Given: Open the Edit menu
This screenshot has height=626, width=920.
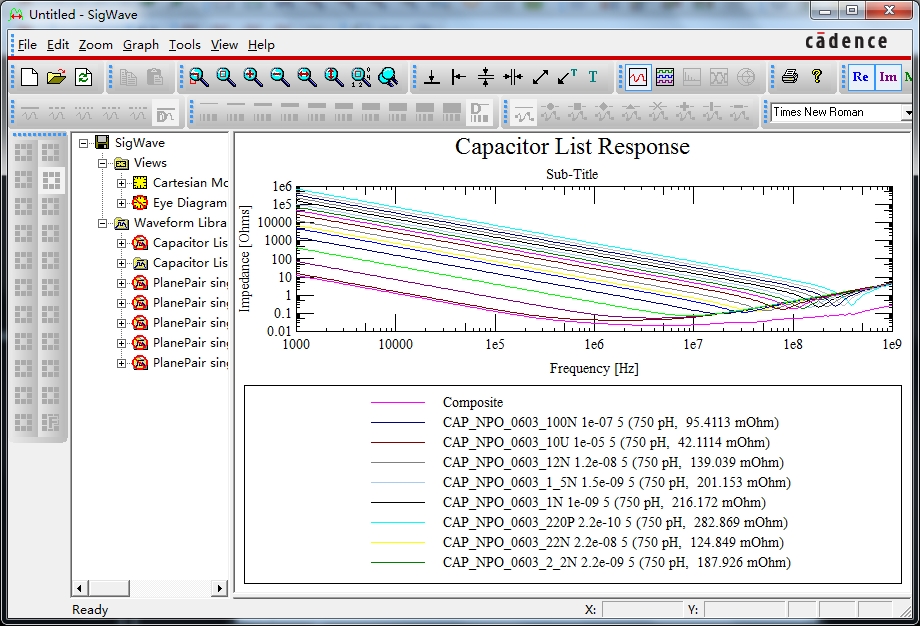Looking at the screenshot, I should pyautogui.click(x=58, y=45).
